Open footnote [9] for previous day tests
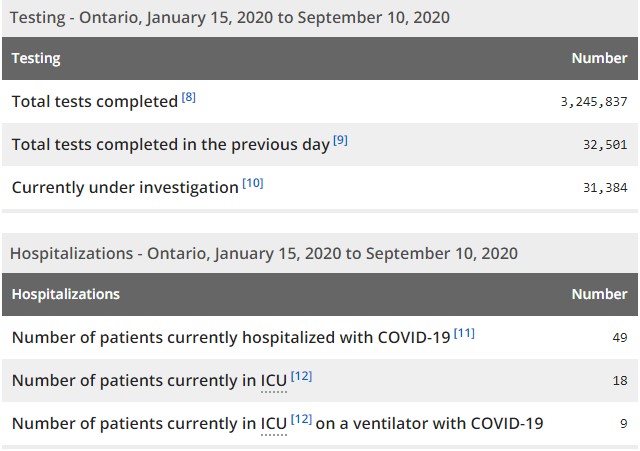This screenshot has width=640, height=451. (340, 140)
